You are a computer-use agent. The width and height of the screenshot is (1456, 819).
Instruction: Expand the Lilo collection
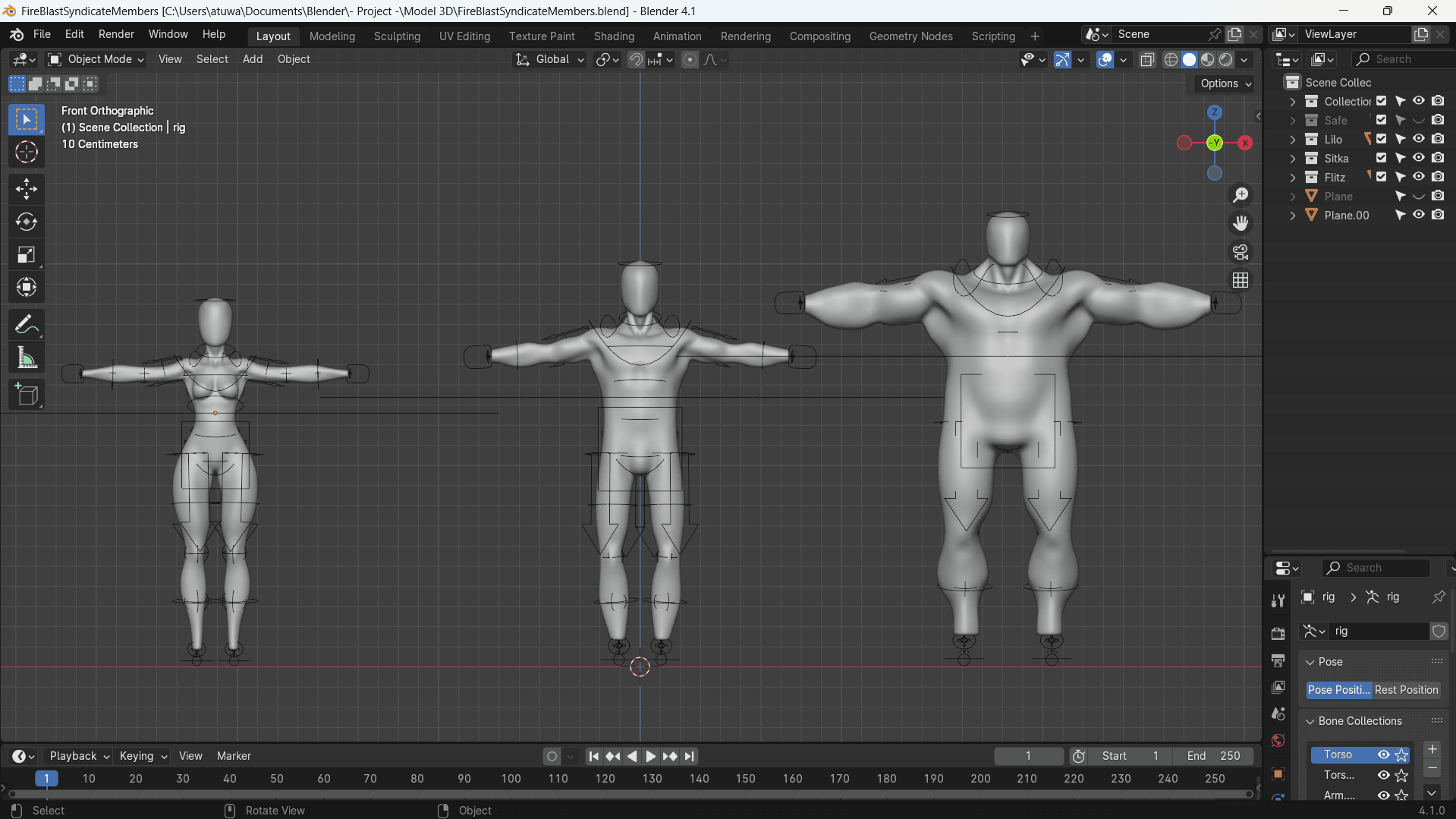pyautogui.click(x=1293, y=140)
